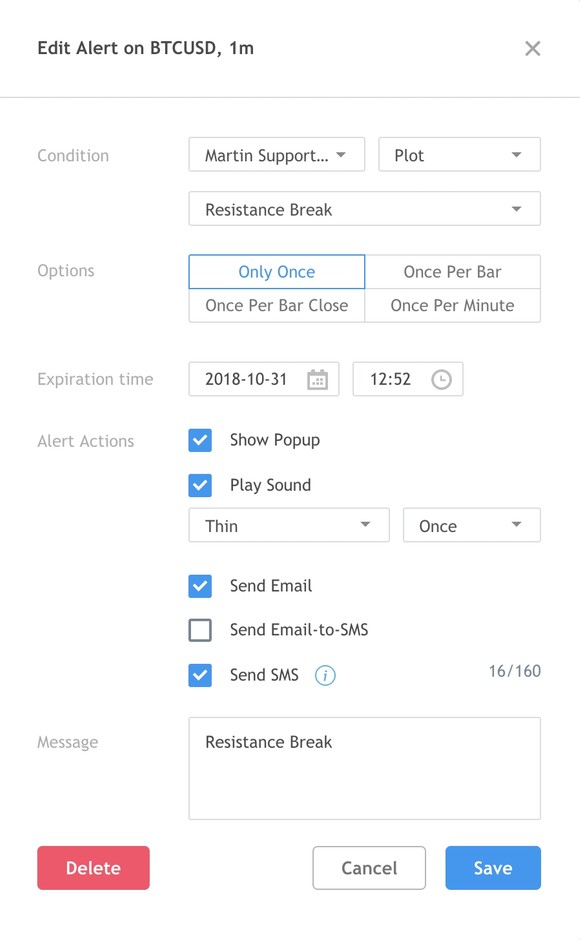Choose the Once Per Bar Close option
This screenshot has width=580, height=940.
click(277, 305)
